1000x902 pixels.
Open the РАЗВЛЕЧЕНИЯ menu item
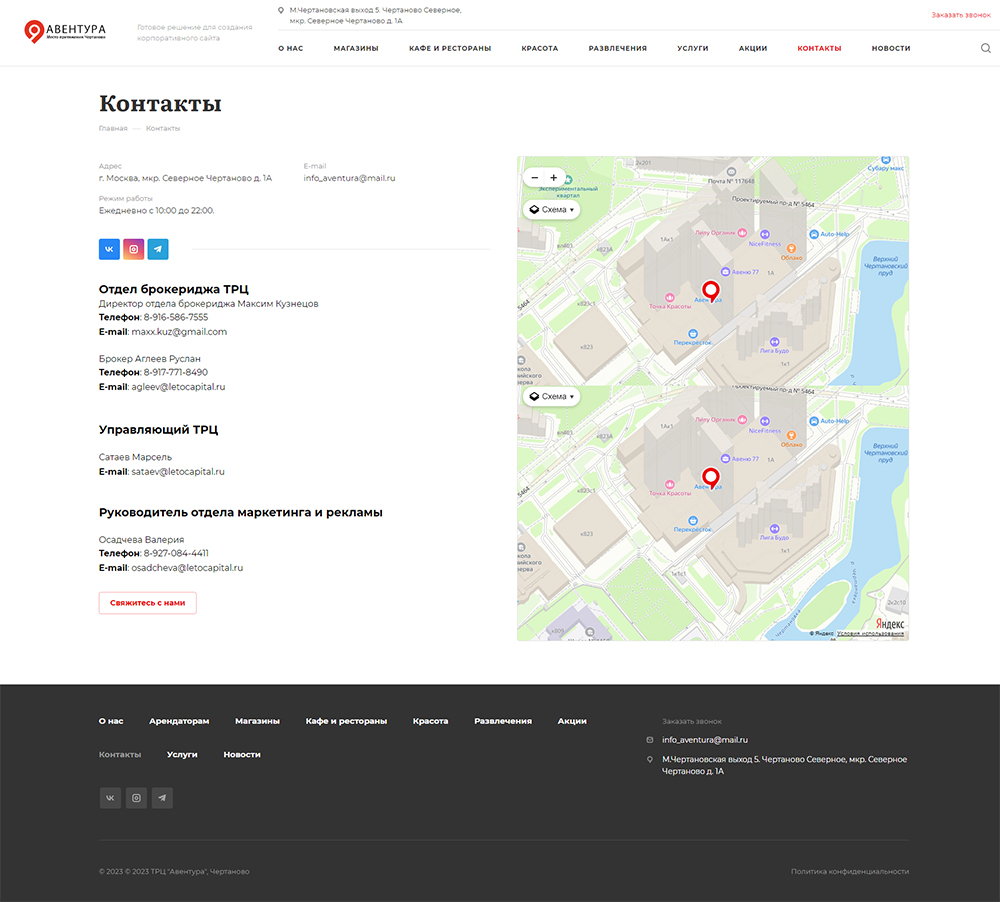point(617,48)
